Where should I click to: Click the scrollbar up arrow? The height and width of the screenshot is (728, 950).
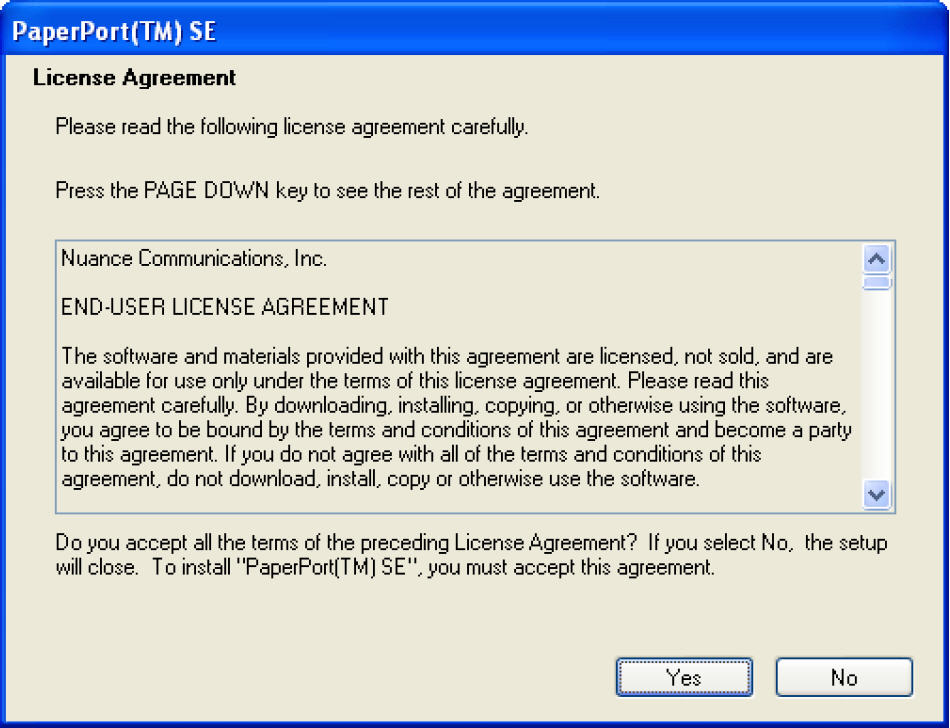877,259
